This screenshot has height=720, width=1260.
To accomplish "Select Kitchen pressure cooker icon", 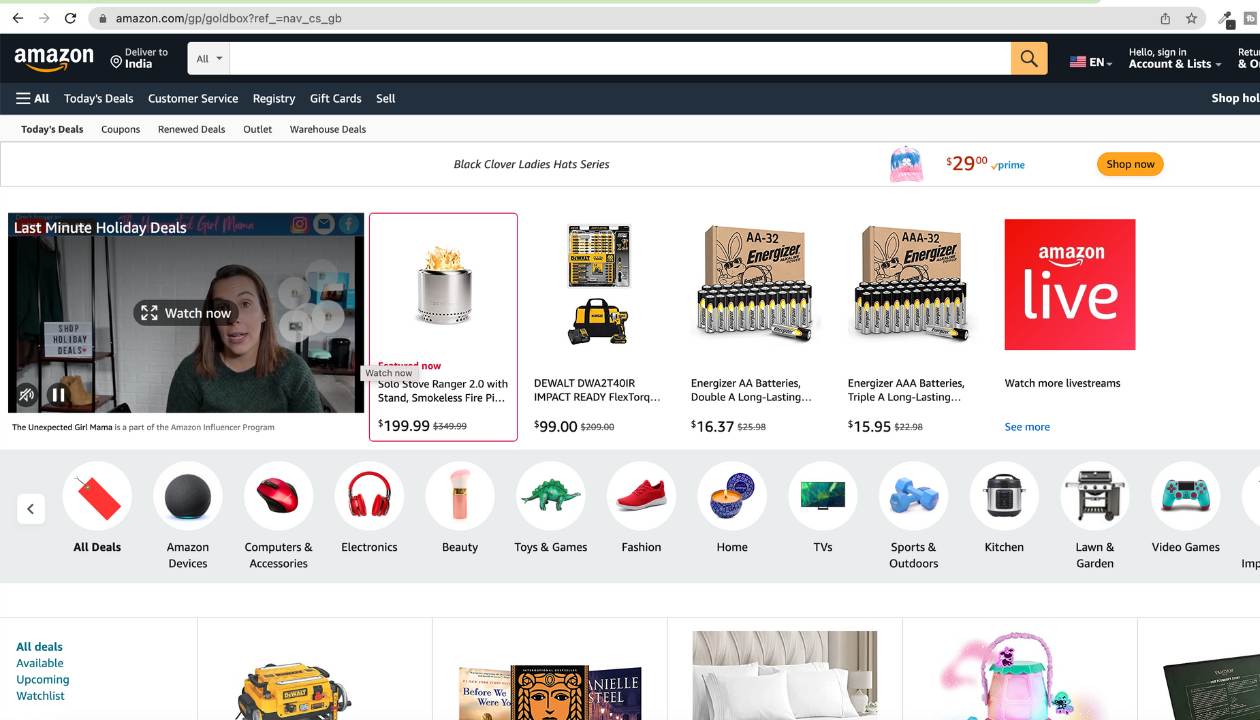I will [x=1004, y=496].
